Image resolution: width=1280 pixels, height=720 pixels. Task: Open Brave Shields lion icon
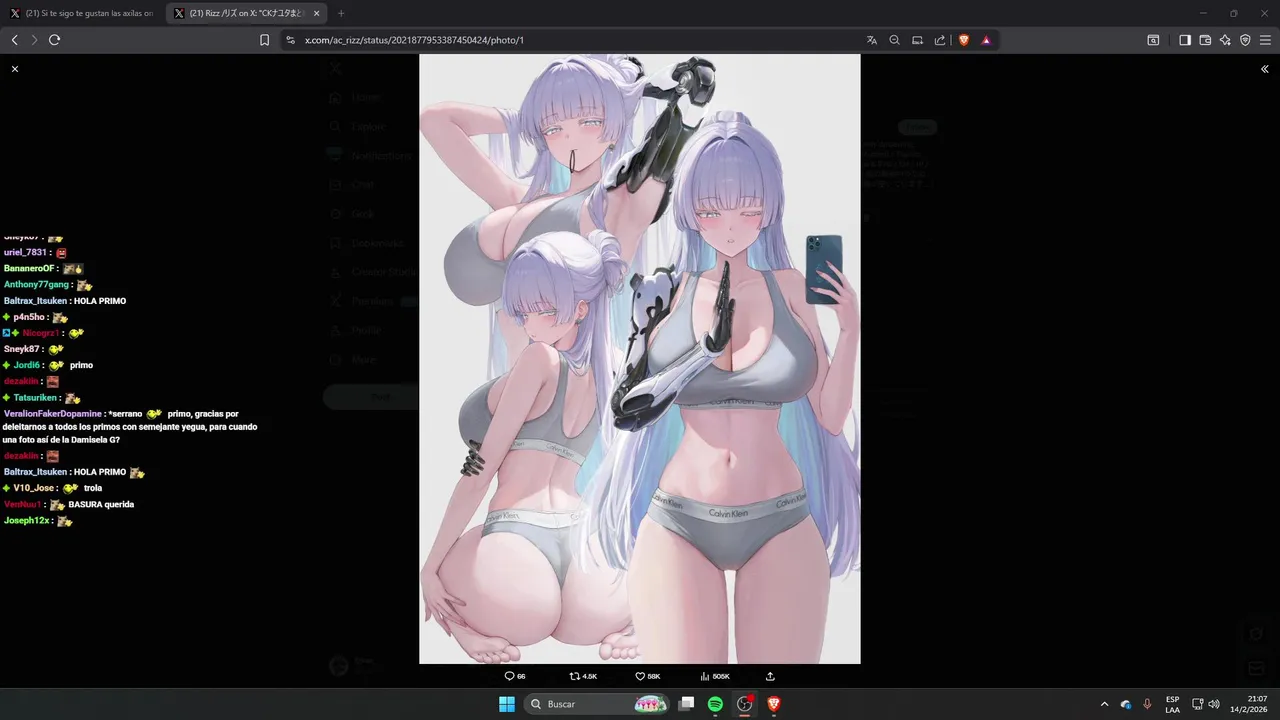964,40
